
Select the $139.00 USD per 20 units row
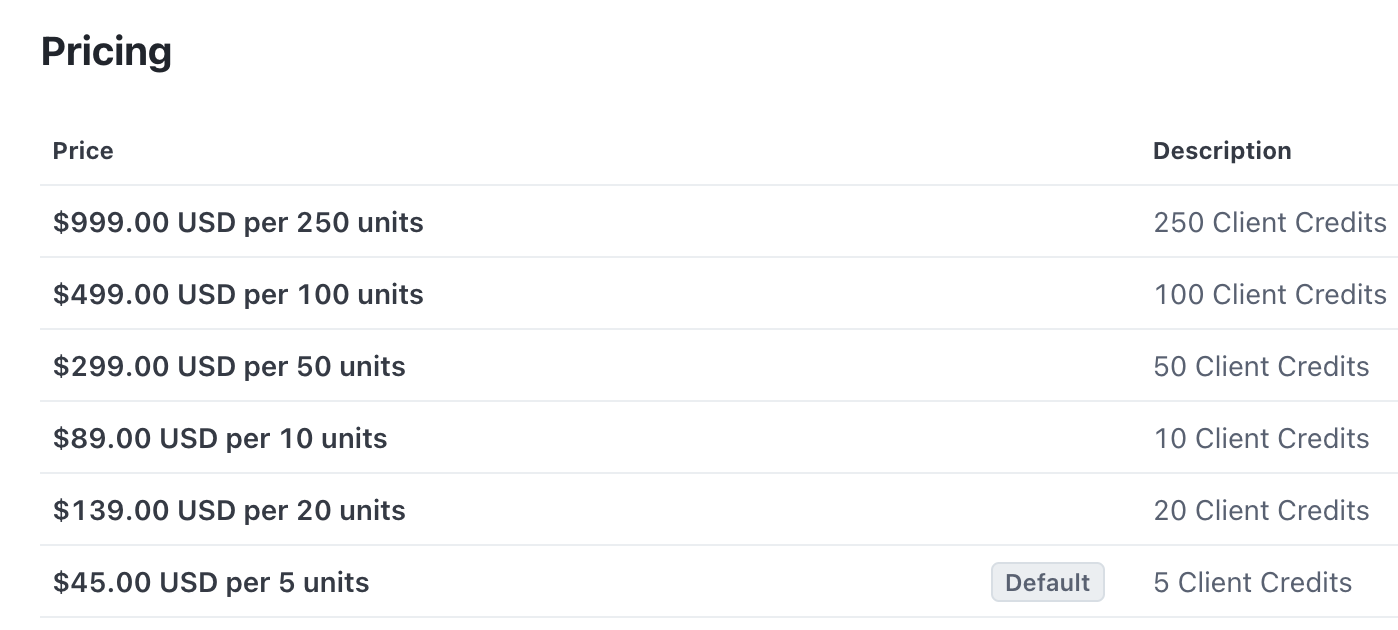click(x=719, y=510)
